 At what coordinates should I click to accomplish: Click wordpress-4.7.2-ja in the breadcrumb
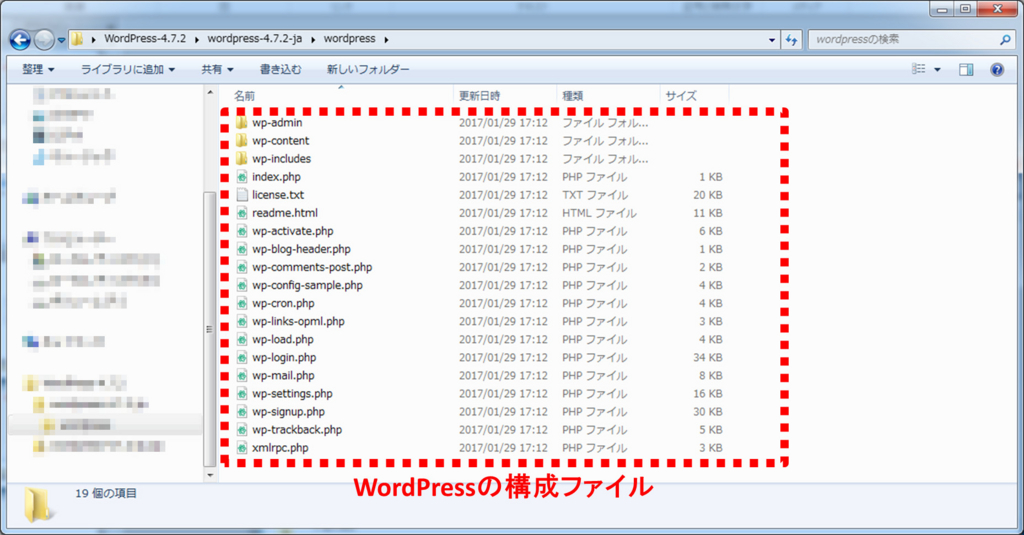(x=255, y=39)
